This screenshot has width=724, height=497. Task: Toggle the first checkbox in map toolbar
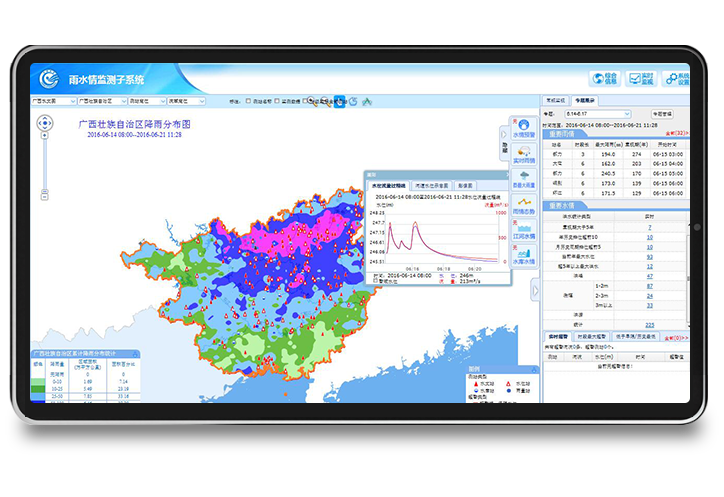click(249, 101)
